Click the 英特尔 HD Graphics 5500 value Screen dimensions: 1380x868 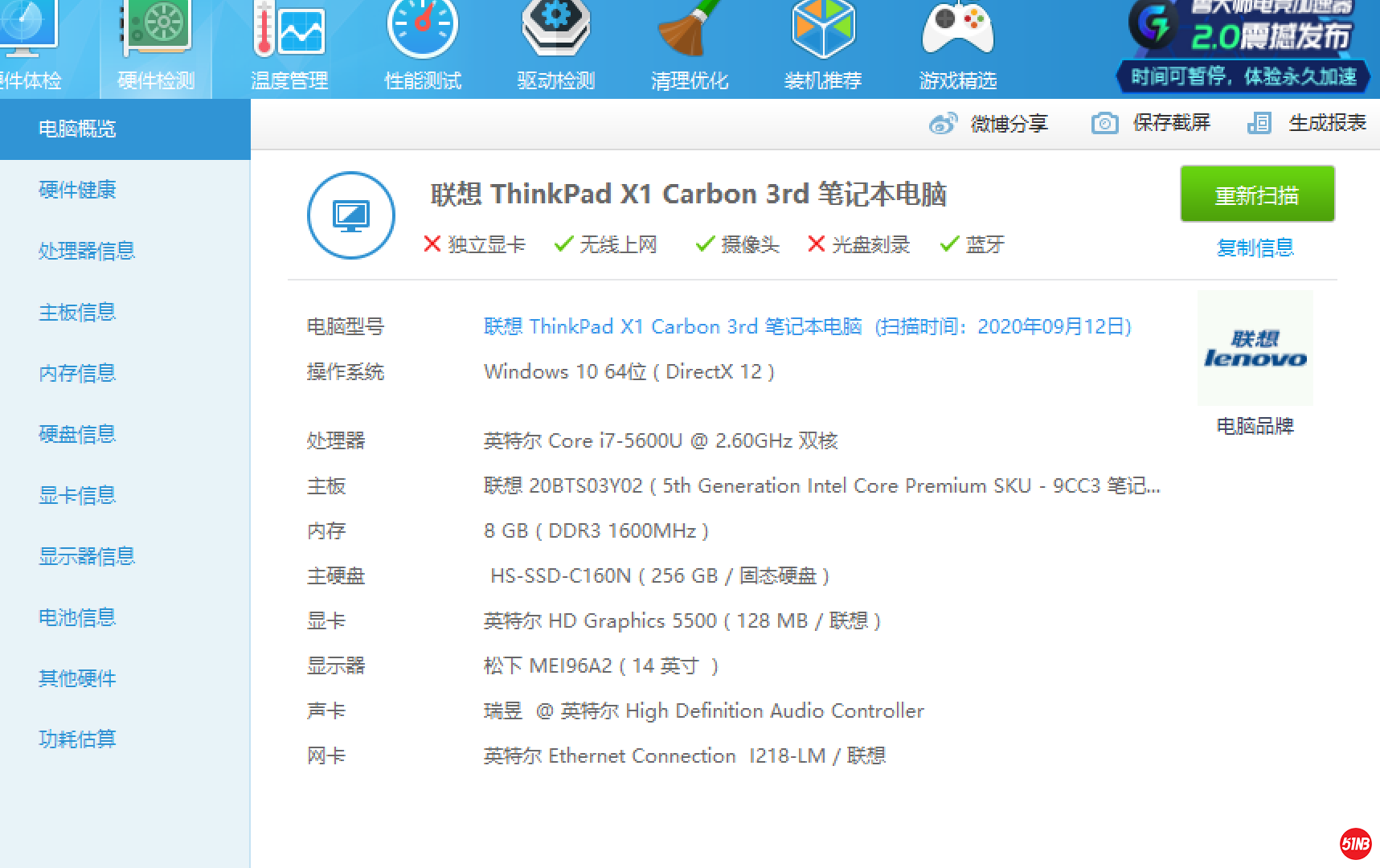pyautogui.click(x=682, y=621)
